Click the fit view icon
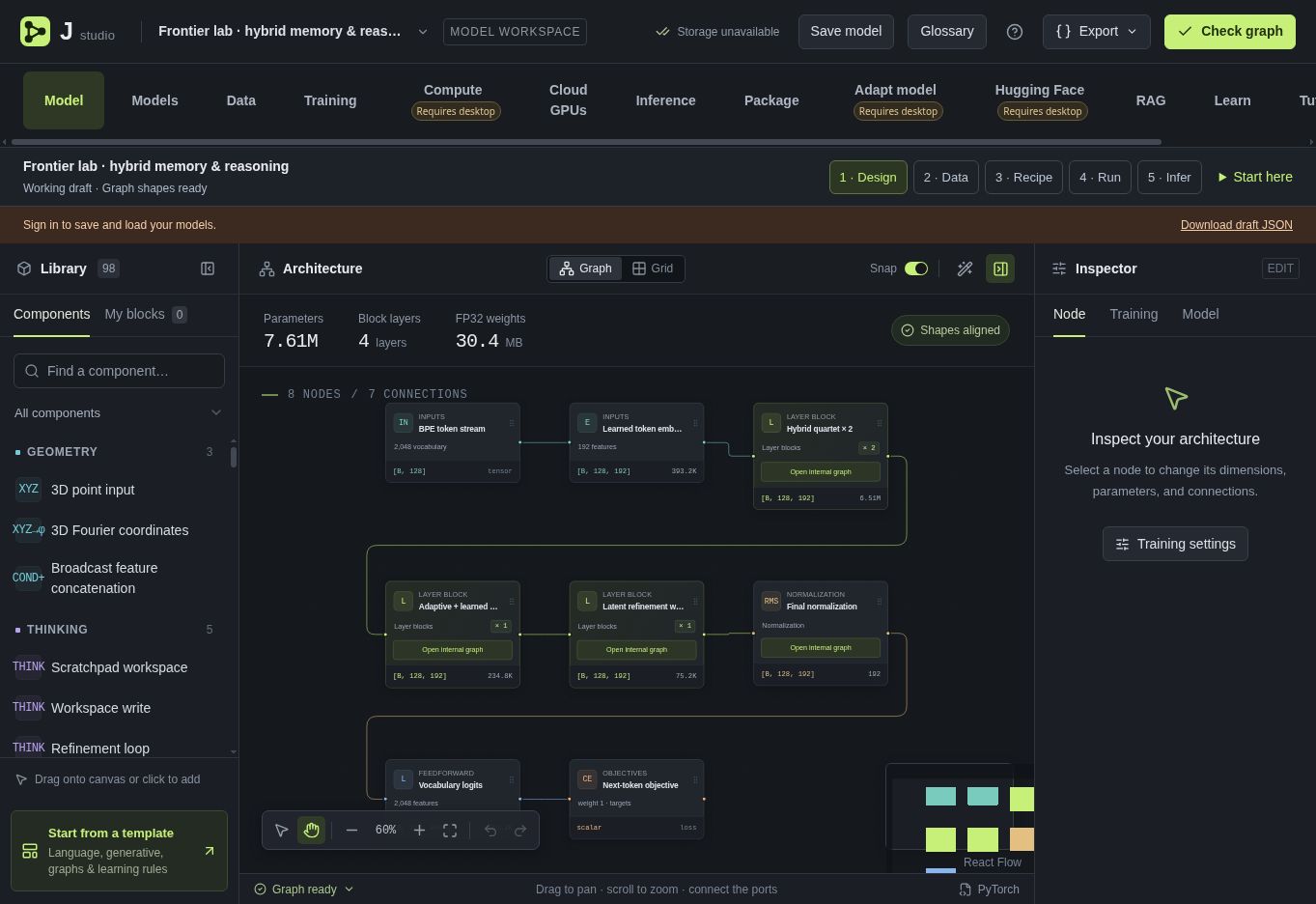The image size is (1316, 904). pos(450,830)
